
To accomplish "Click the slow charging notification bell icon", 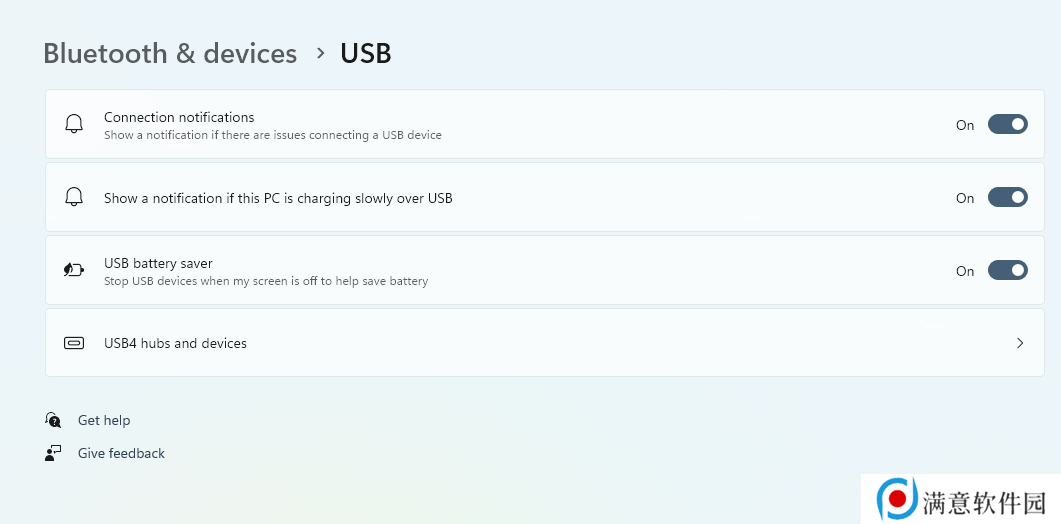I will [74, 197].
